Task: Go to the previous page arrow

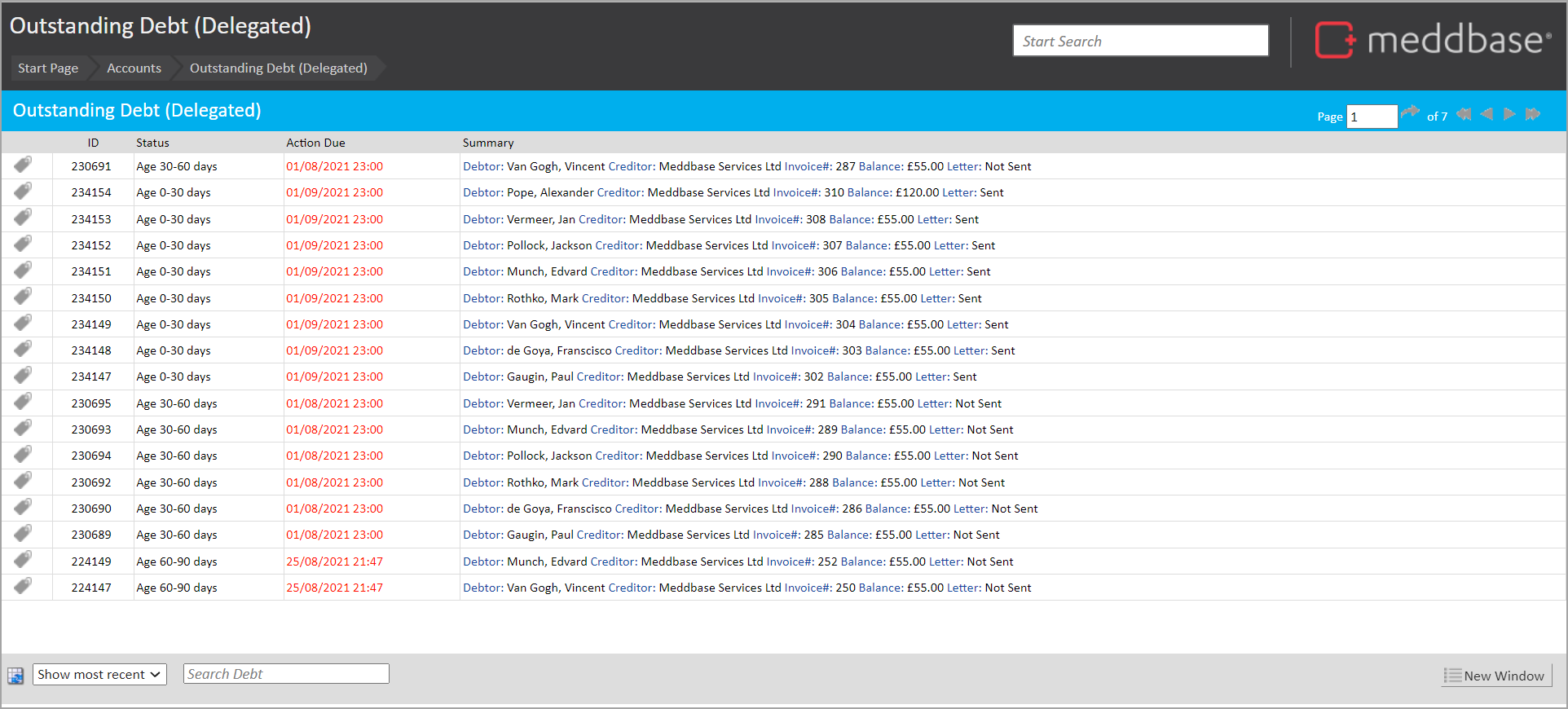Action: click(x=1487, y=115)
